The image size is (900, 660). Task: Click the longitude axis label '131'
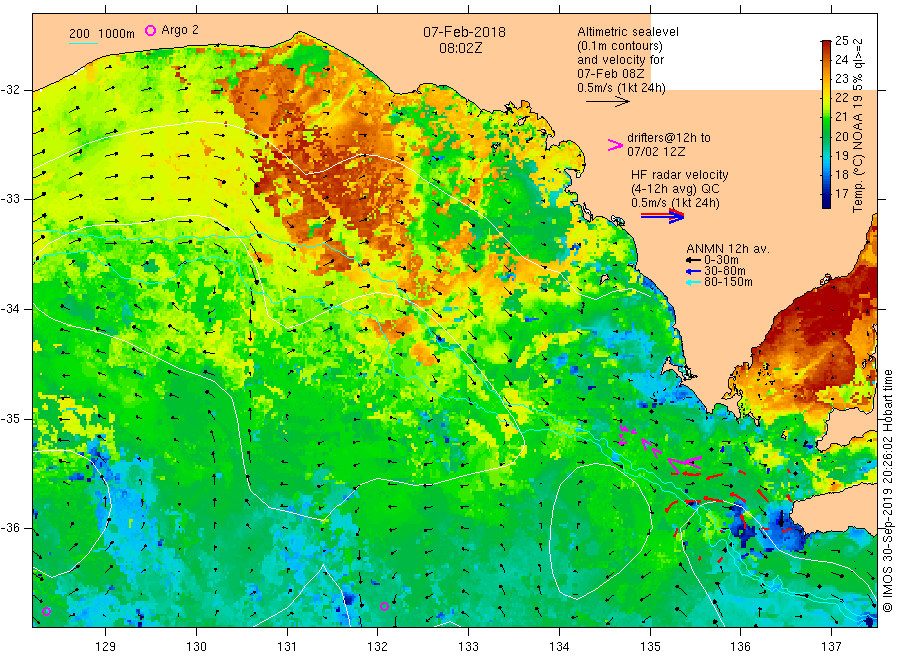[287, 647]
